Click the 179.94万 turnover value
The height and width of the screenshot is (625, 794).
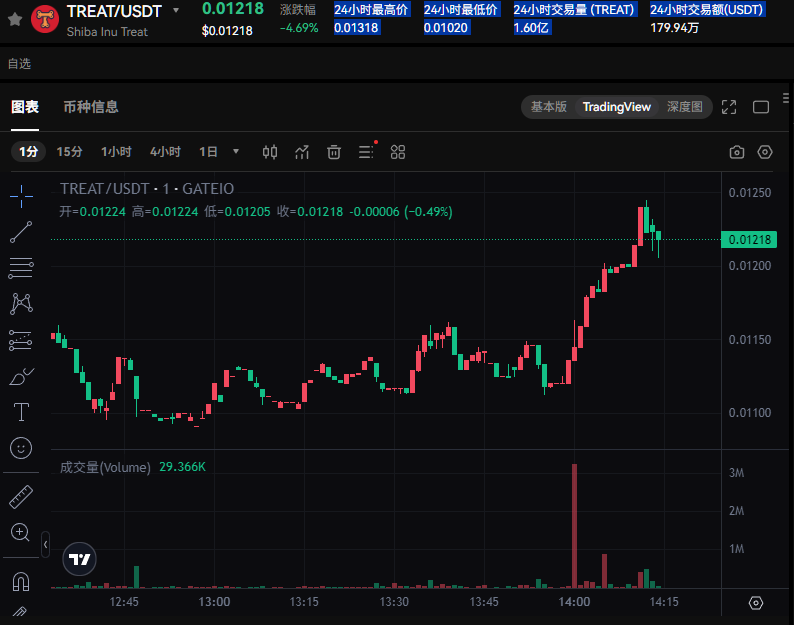click(674, 28)
